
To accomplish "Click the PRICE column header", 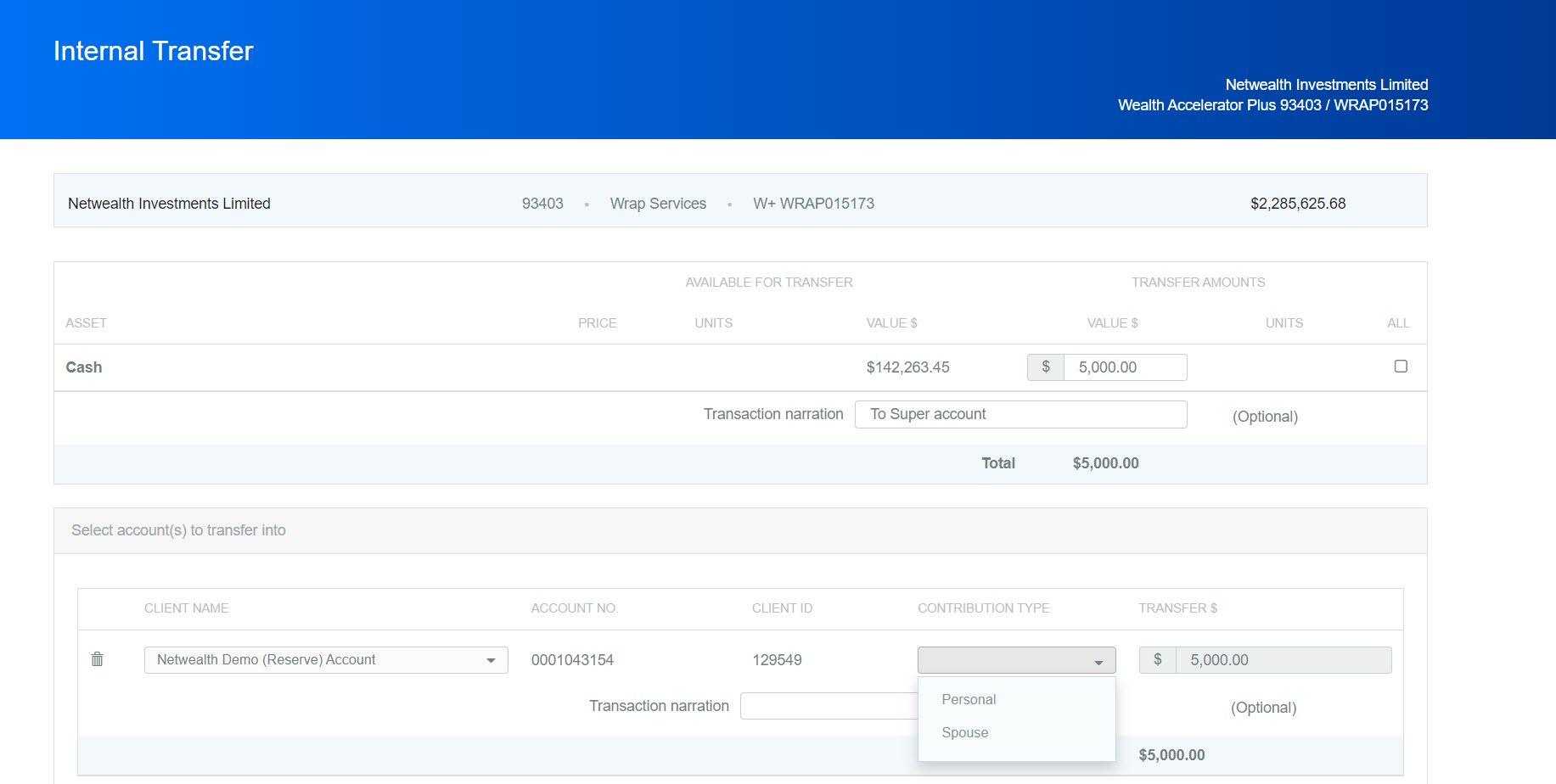I will pos(597,323).
